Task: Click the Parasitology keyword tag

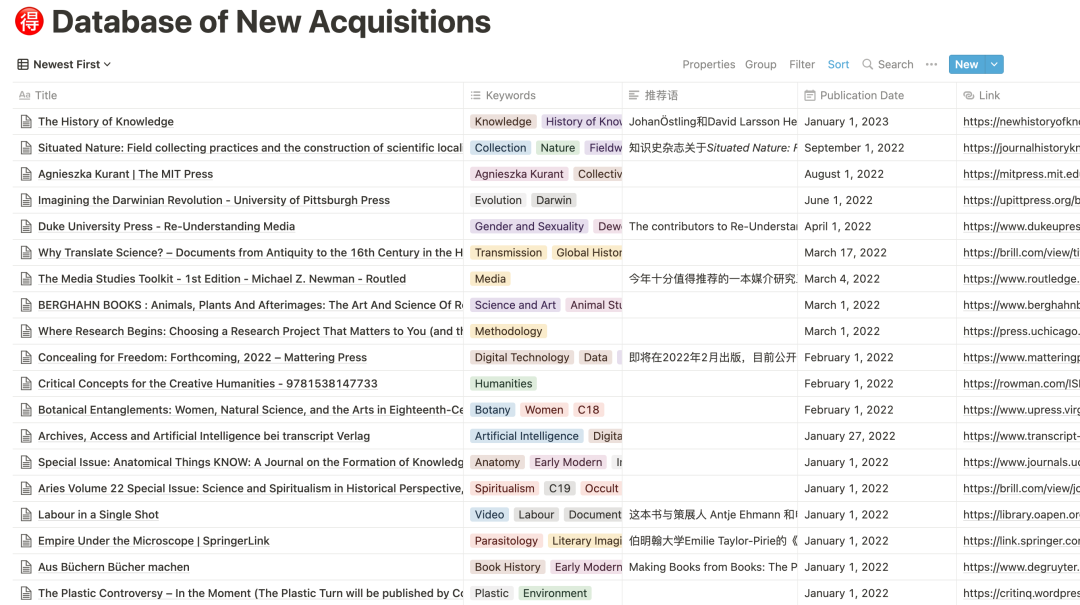Action: coord(506,540)
